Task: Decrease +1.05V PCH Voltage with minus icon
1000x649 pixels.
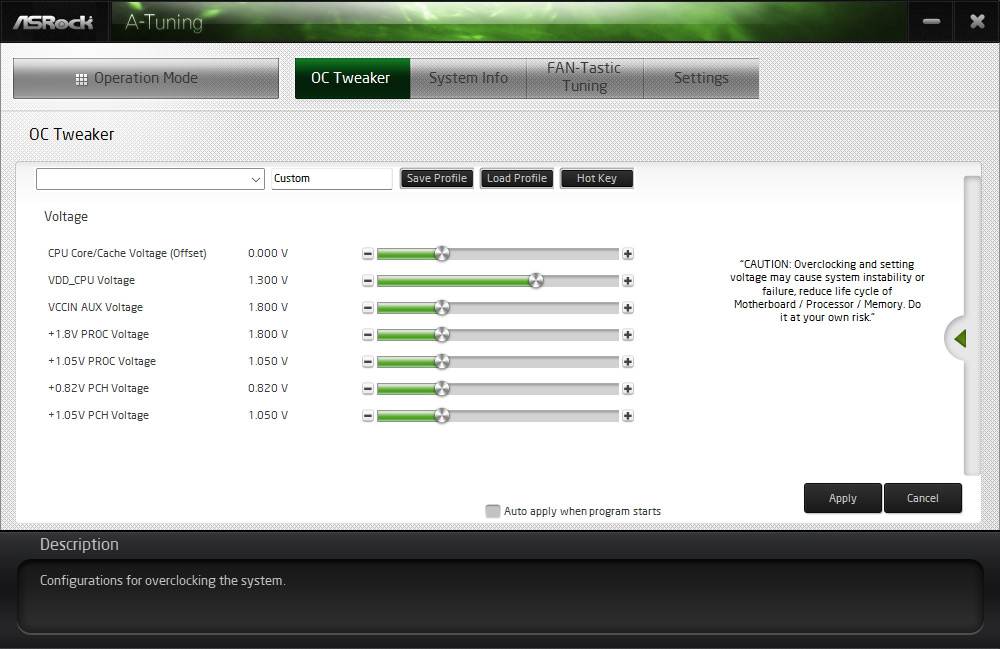Action: [367, 416]
